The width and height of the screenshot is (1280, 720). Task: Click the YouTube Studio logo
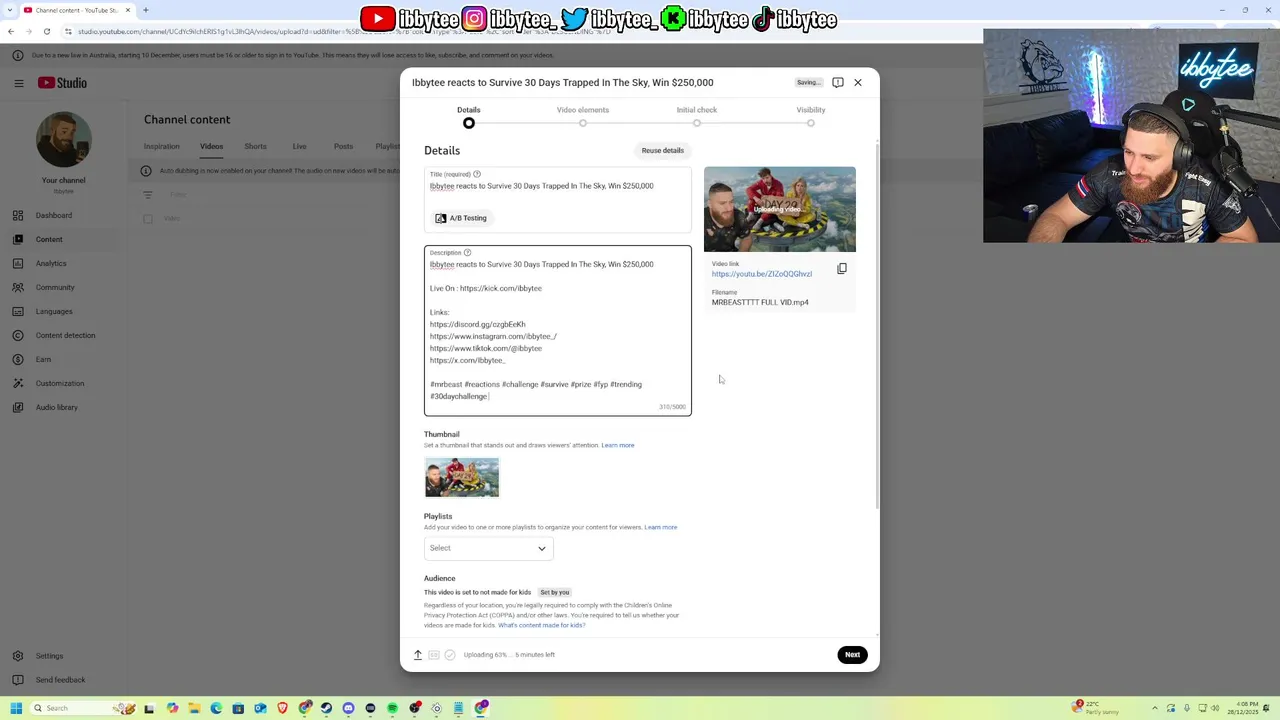pos(62,83)
